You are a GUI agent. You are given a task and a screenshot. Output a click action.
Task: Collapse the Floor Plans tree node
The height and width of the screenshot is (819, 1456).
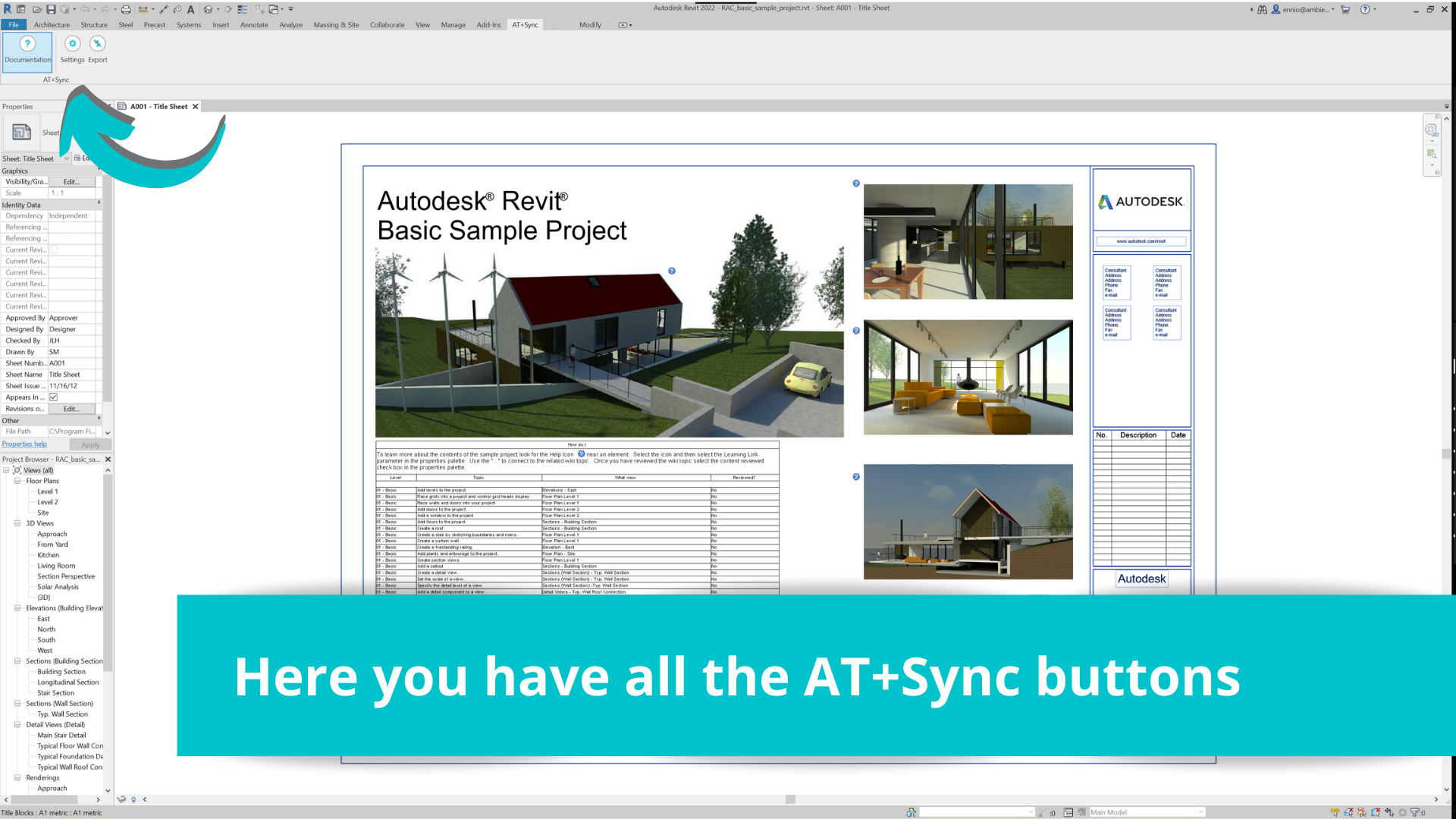[17, 481]
